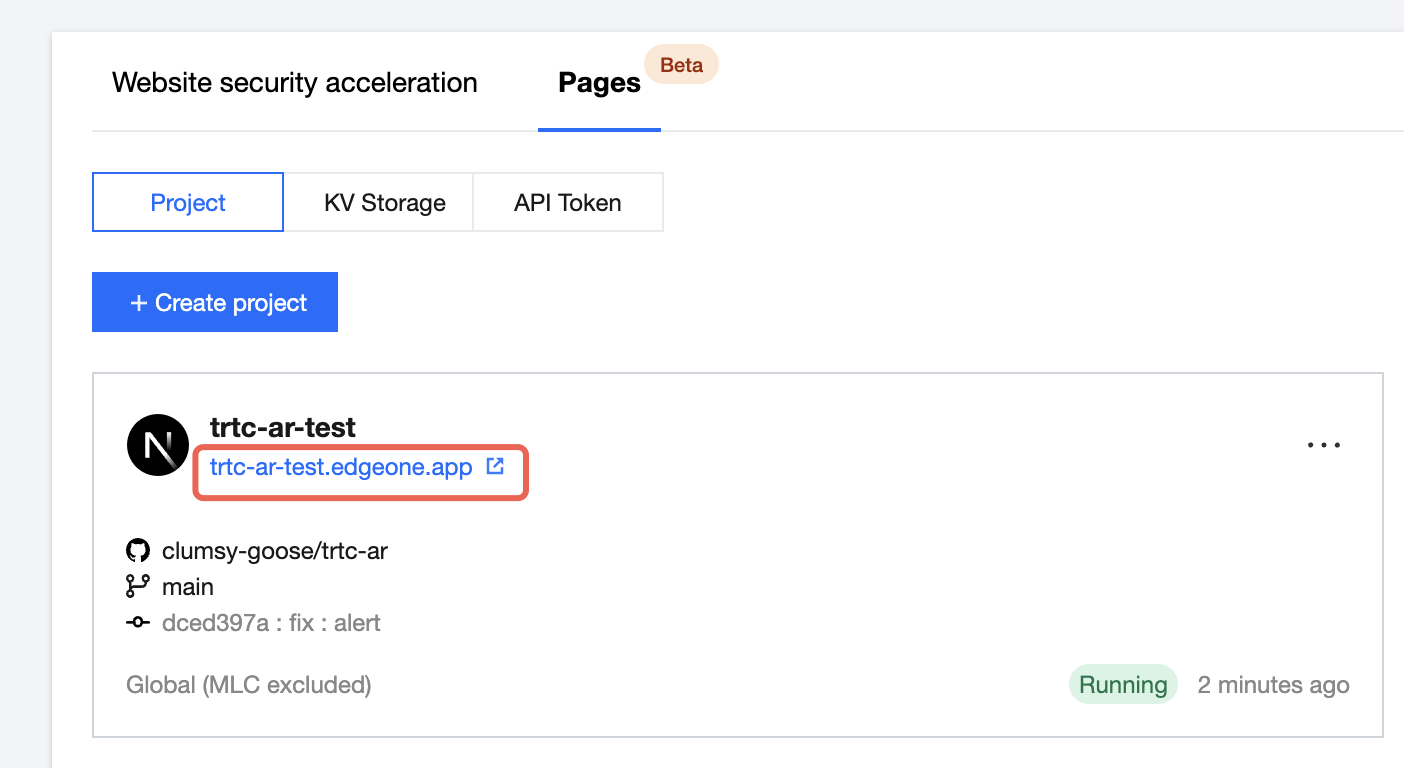Click the dced397a commit message text
This screenshot has width=1404, height=768.
[271, 623]
